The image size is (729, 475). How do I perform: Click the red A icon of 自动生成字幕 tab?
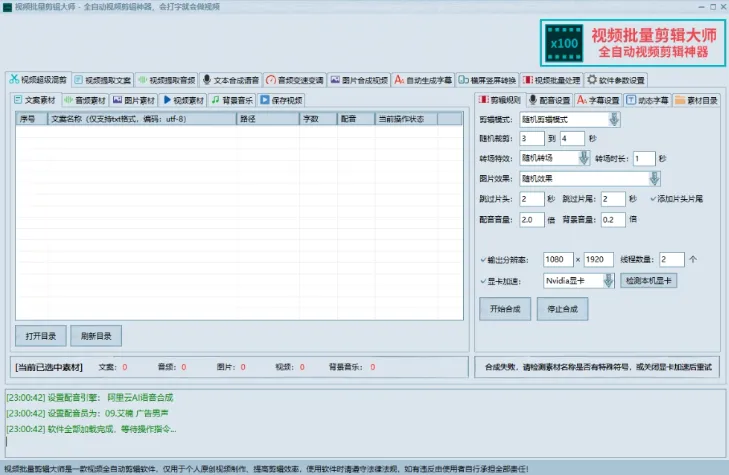click(399, 80)
